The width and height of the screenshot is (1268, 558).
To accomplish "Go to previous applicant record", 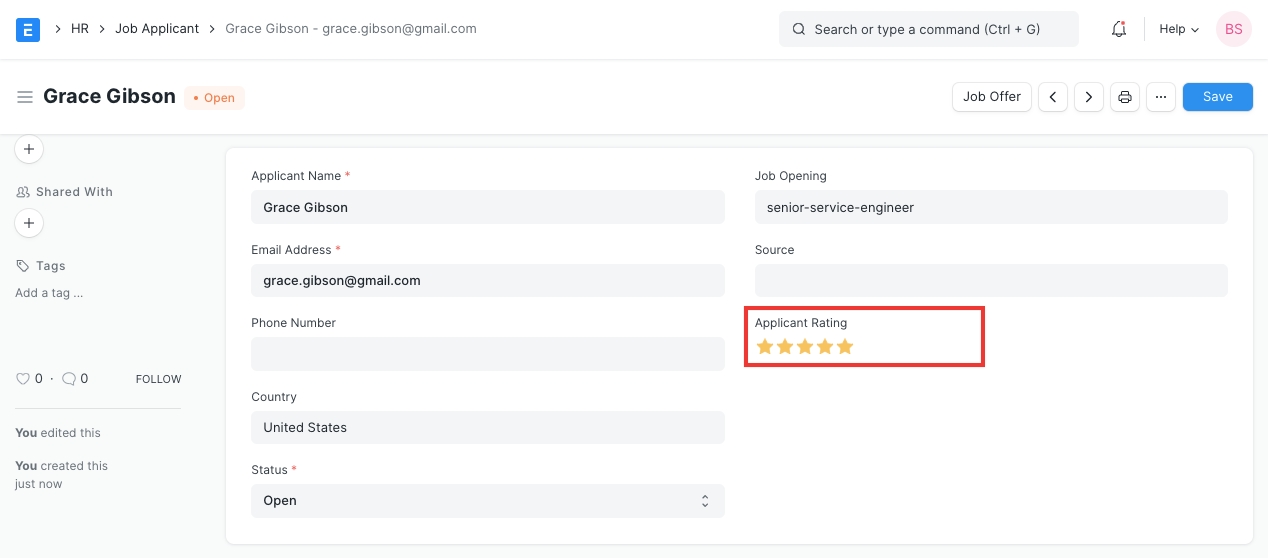I will click(1052, 97).
